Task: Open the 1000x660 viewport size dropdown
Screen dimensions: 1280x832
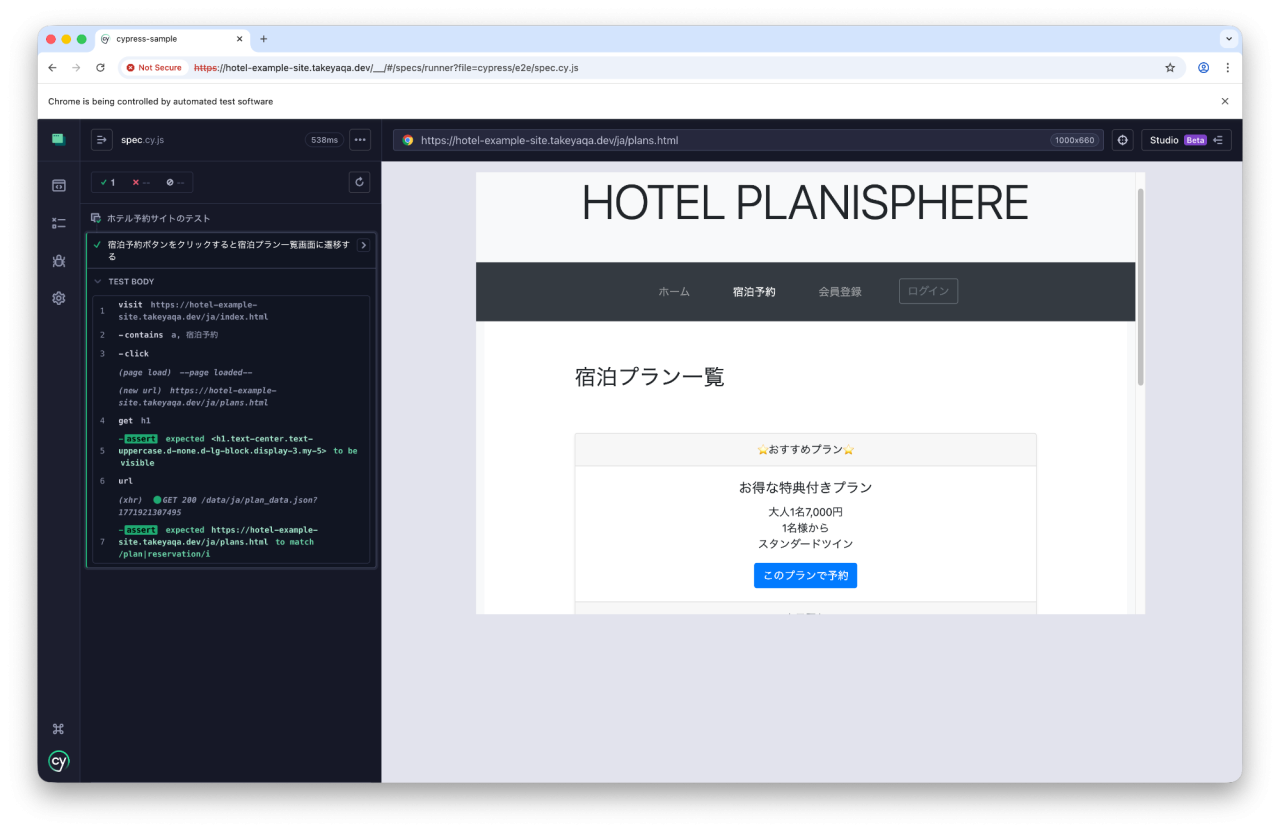Action: pyautogui.click(x=1075, y=141)
